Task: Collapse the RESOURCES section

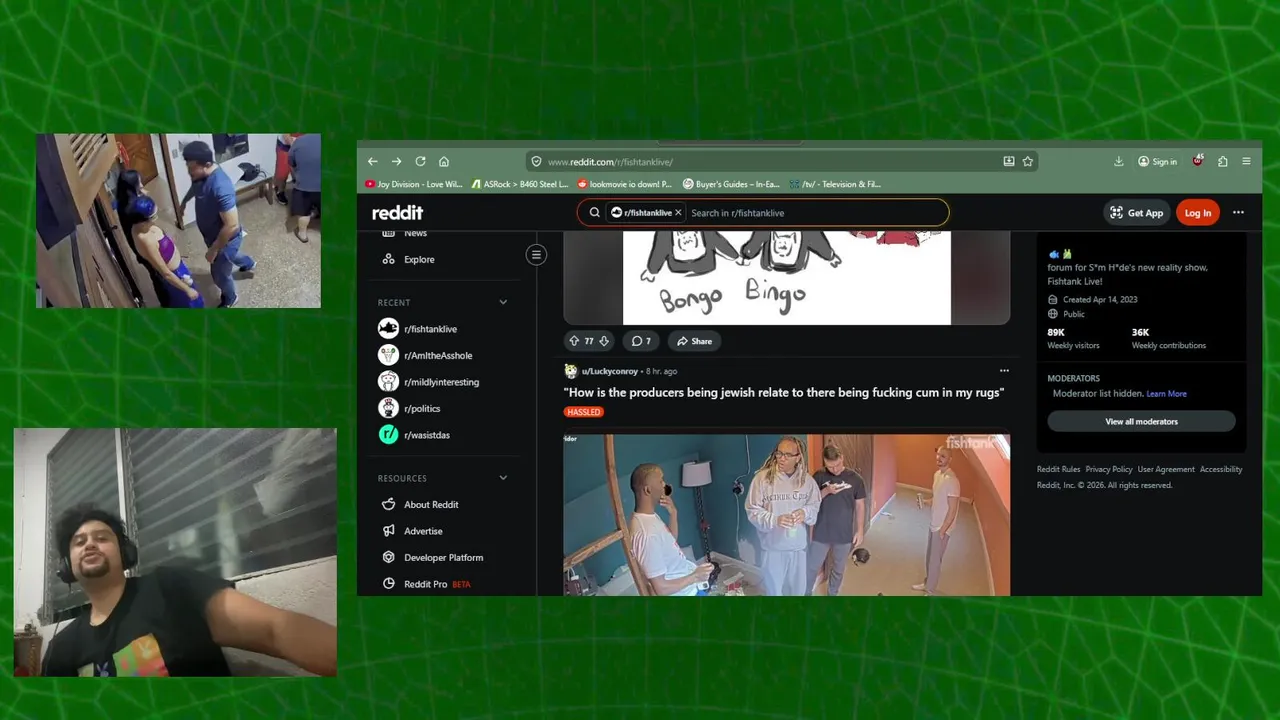Action: (503, 478)
